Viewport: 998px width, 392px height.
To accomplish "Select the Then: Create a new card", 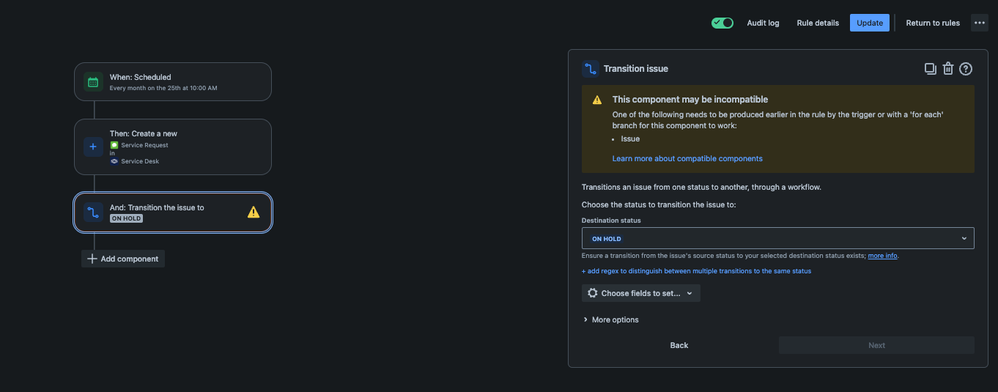I will (x=173, y=146).
